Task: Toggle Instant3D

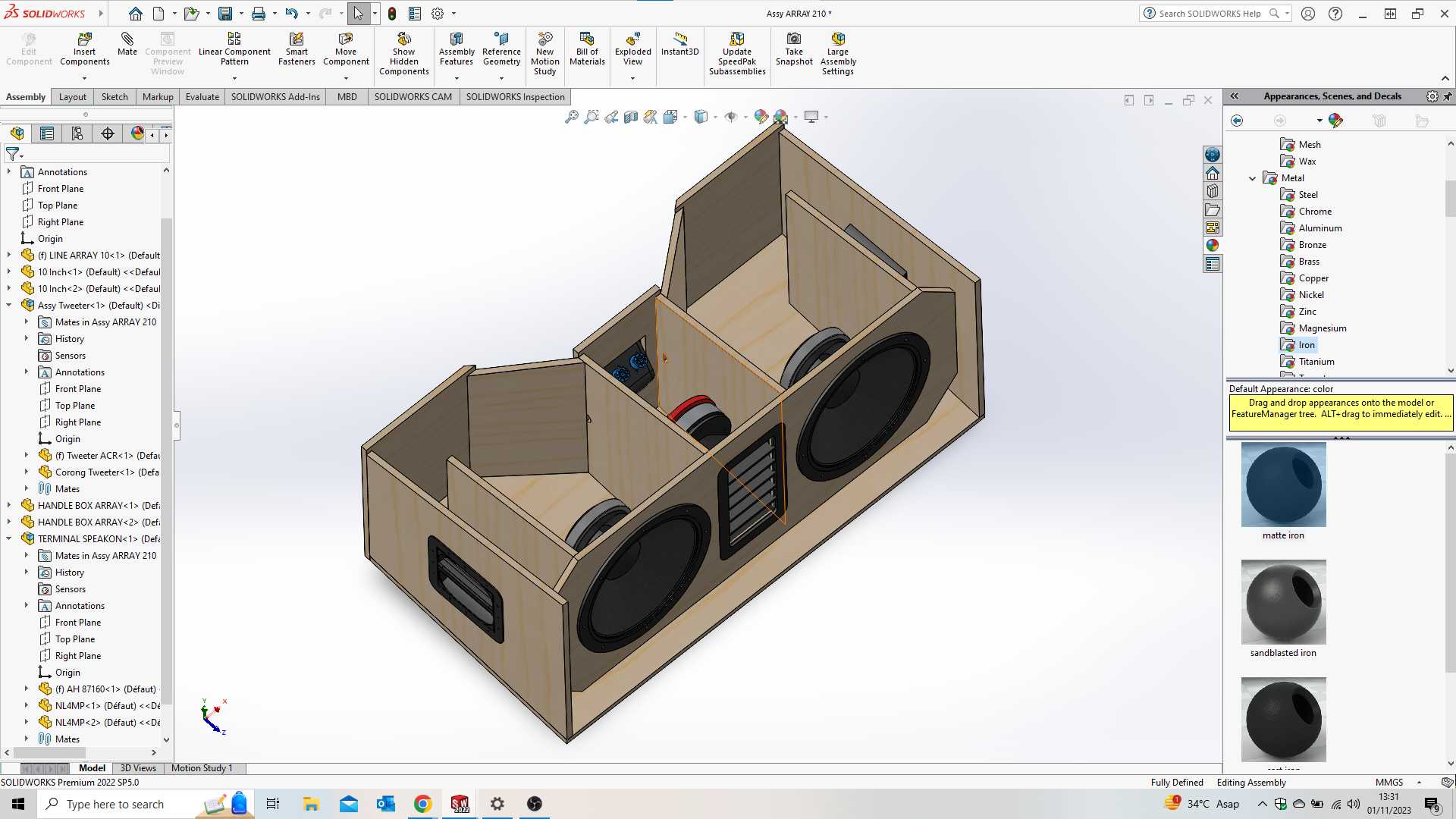Action: tap(680, 44)
